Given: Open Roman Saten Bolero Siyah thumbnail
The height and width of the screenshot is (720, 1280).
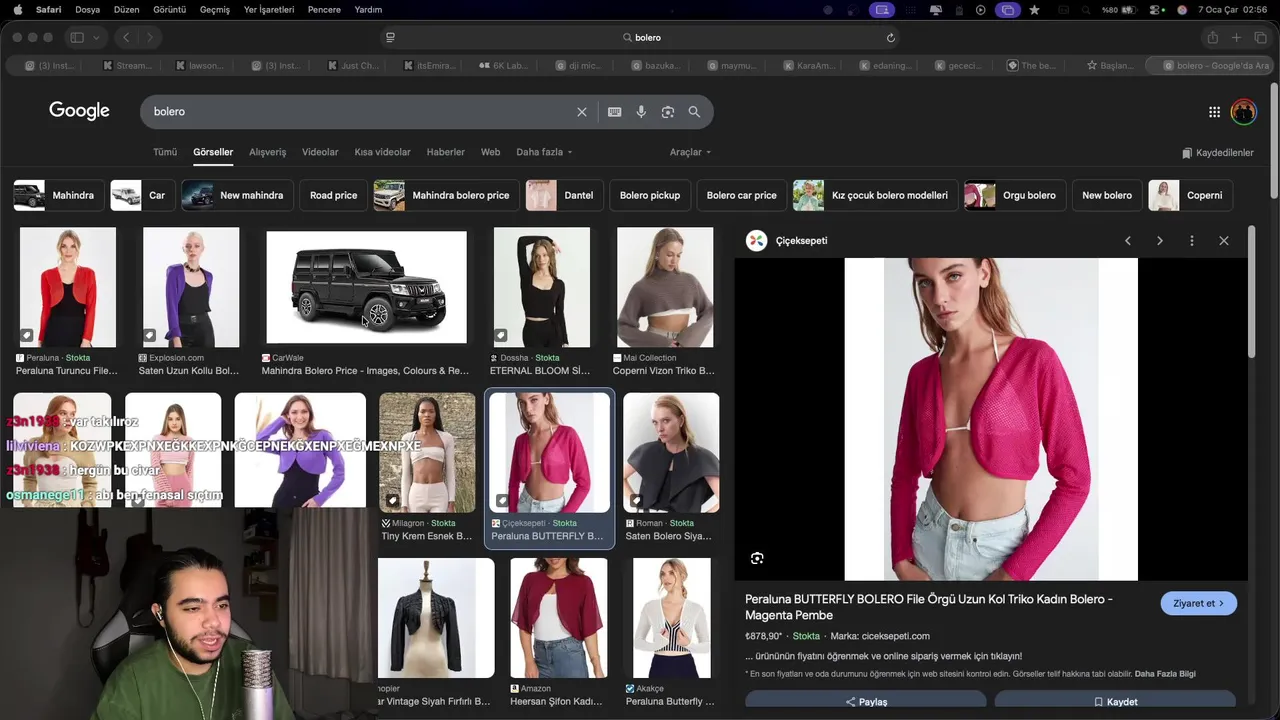Looking at the screenshot, I should tap(671, 453).
